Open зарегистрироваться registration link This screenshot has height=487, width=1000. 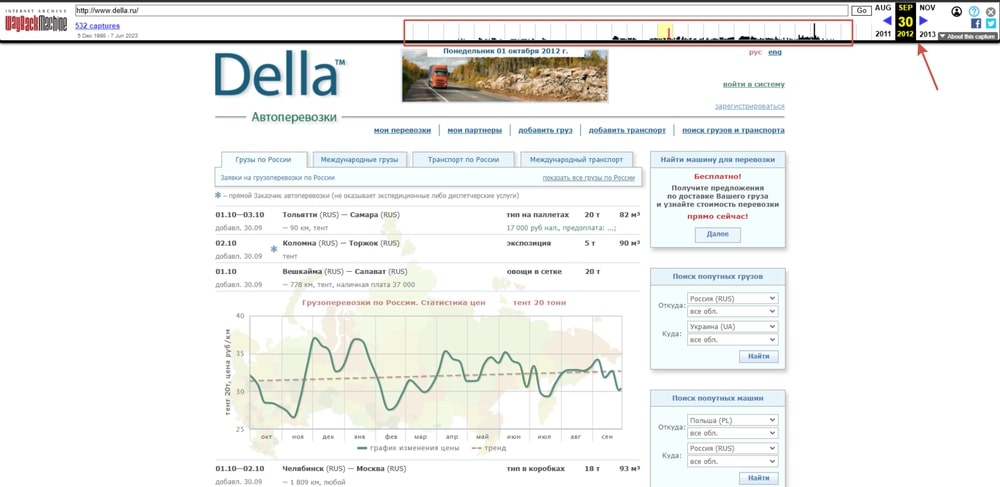[749, 106]
